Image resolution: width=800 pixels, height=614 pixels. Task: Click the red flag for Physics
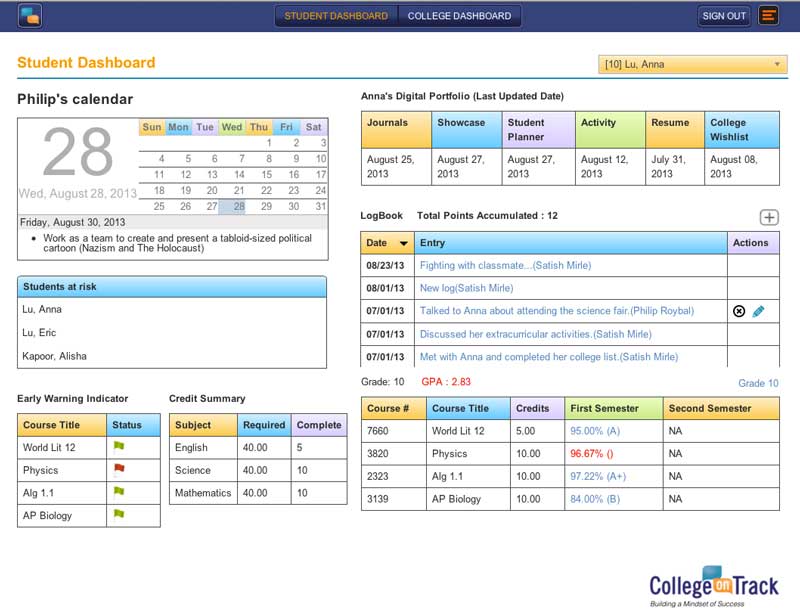119,469
